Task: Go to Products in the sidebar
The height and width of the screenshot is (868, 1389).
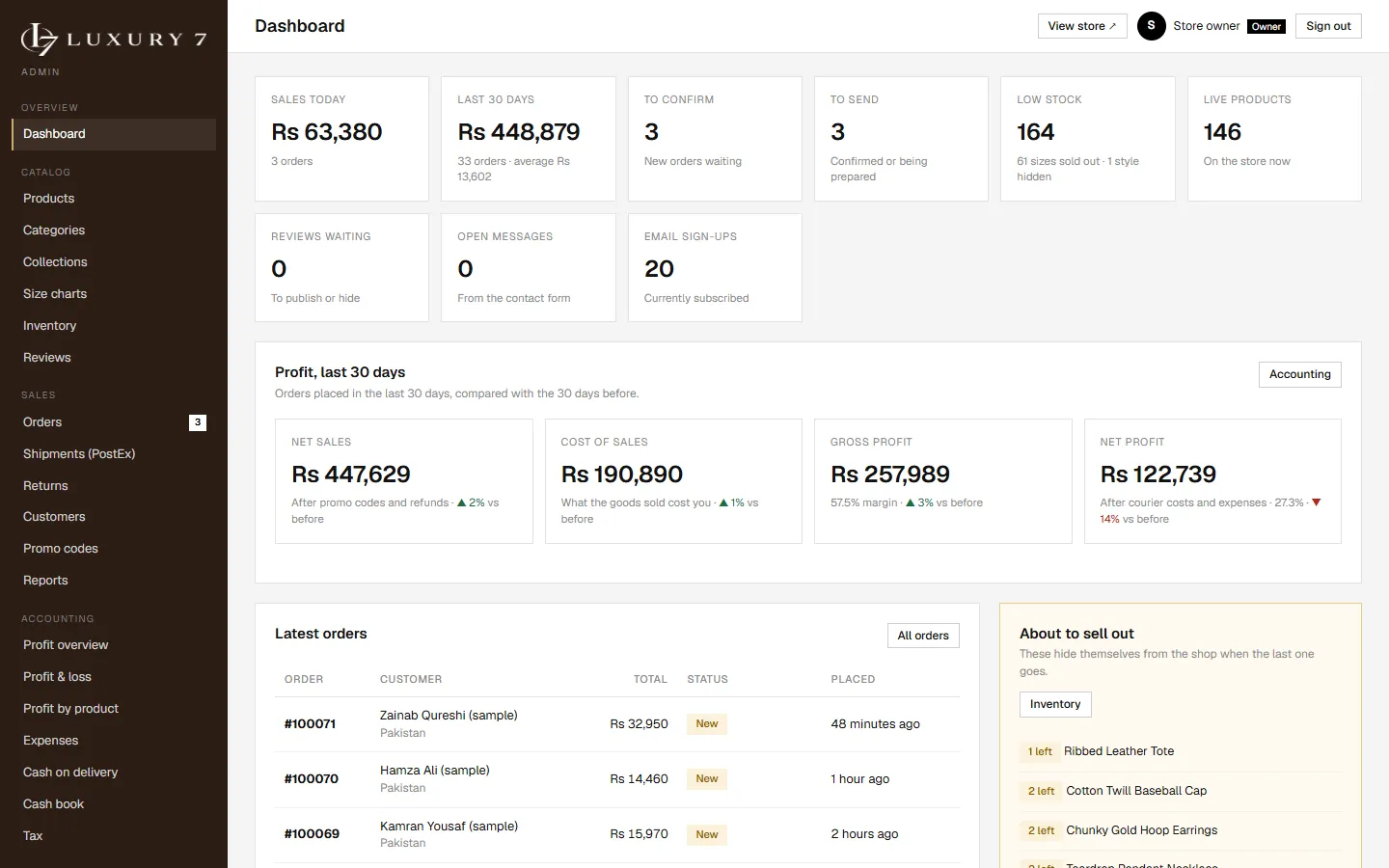Action: 114,199
